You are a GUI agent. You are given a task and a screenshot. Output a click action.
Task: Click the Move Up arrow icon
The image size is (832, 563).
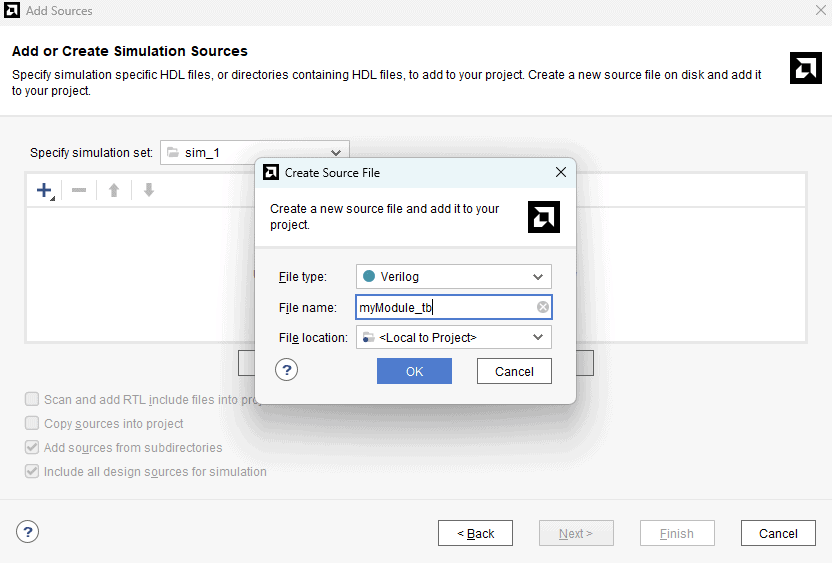[114, 190]
